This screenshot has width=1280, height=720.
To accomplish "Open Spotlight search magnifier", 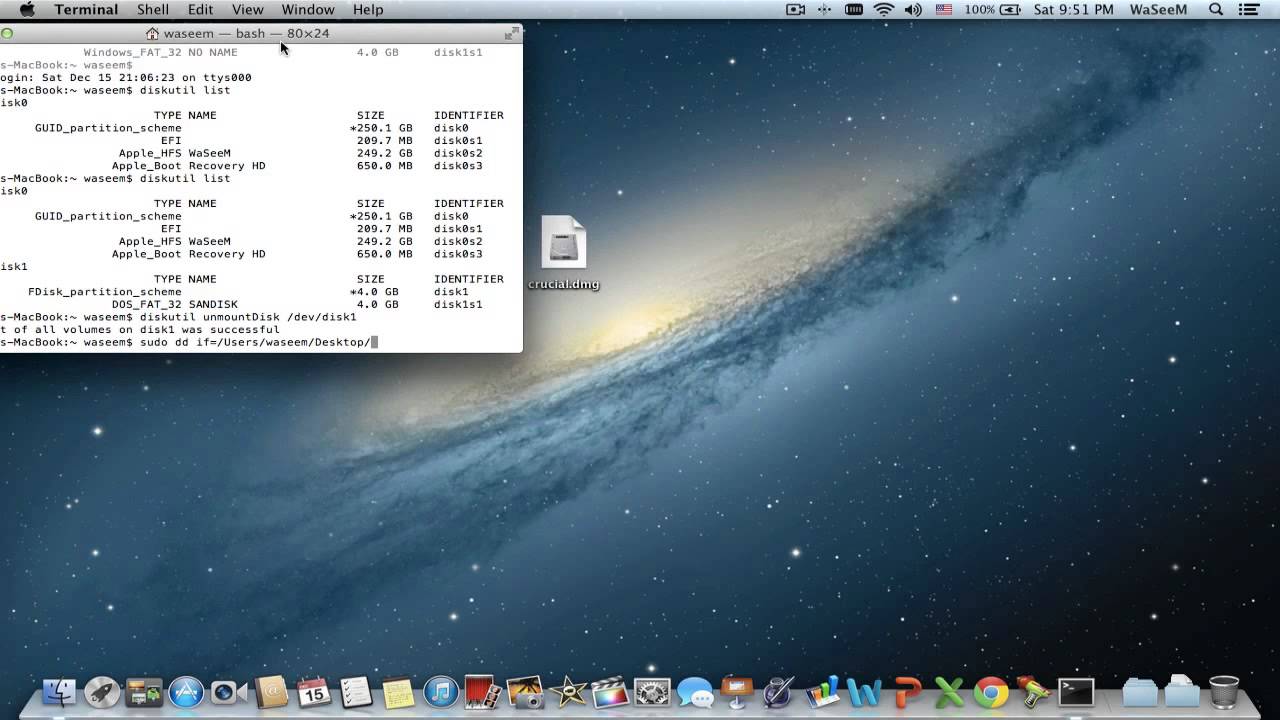I will pyautogui.click(x=1216, y=9).
